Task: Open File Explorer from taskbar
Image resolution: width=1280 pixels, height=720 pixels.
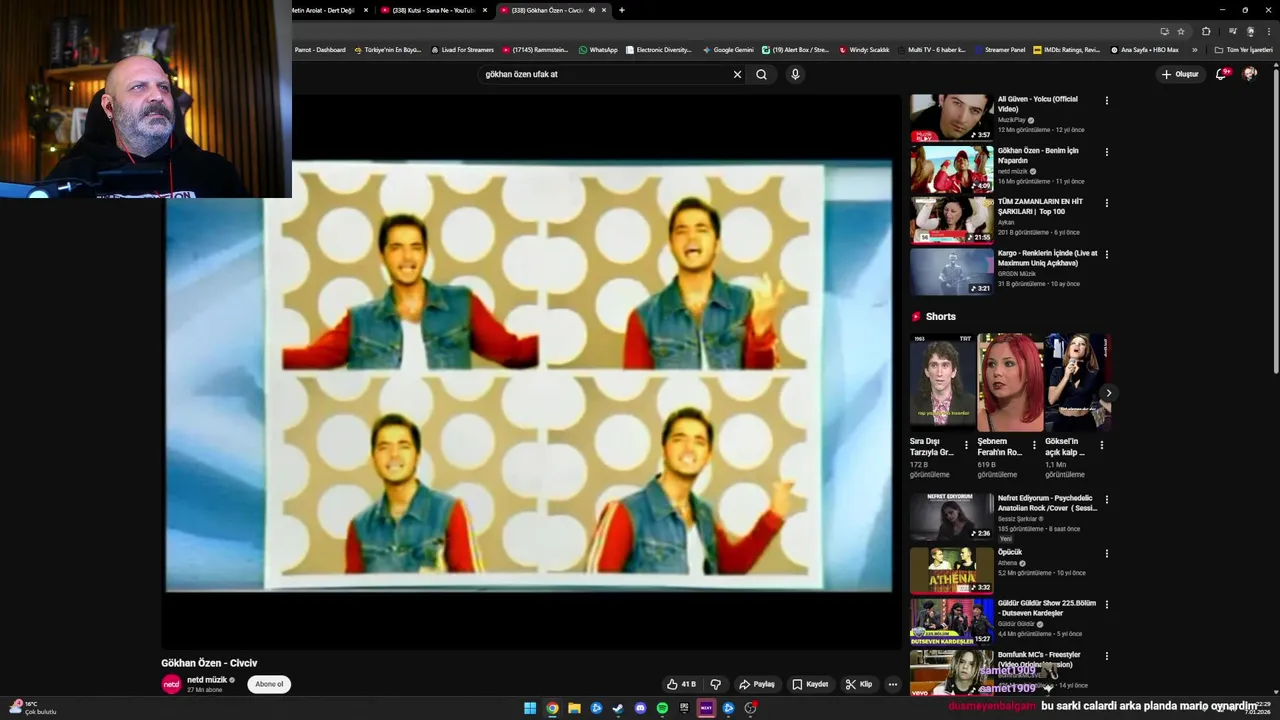Action: tap(574, 708)
